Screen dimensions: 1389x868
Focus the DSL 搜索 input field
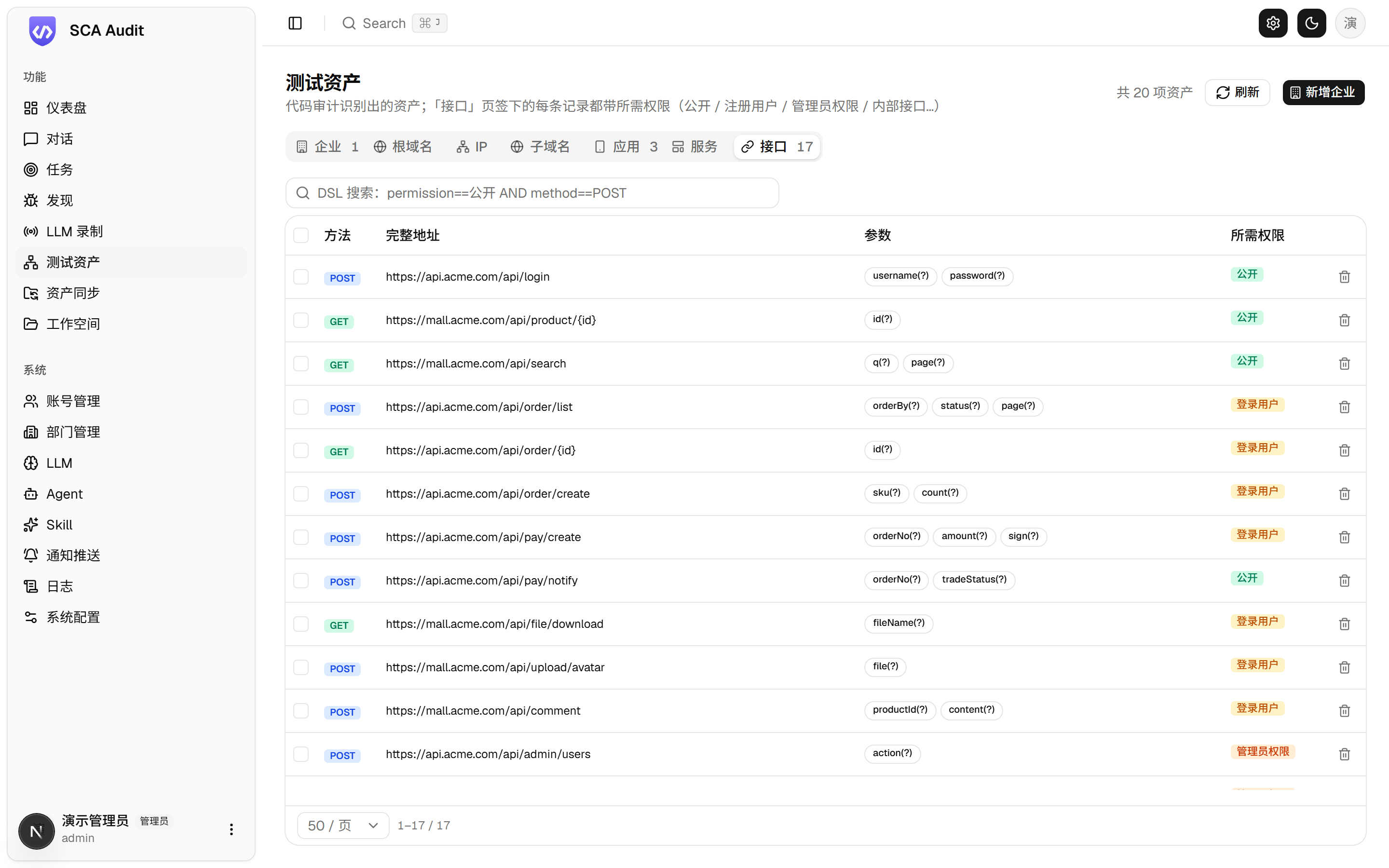coord(532,193)
